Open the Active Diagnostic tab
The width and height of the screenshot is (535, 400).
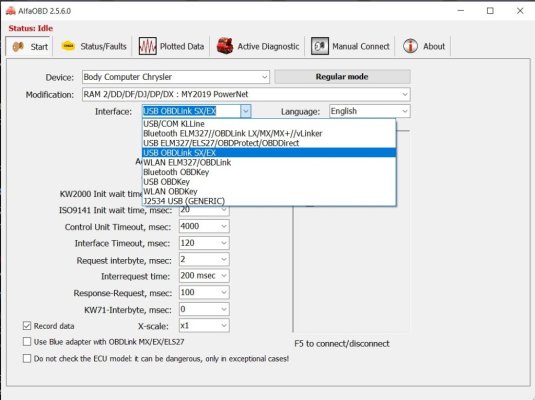[x=258, y=46]
